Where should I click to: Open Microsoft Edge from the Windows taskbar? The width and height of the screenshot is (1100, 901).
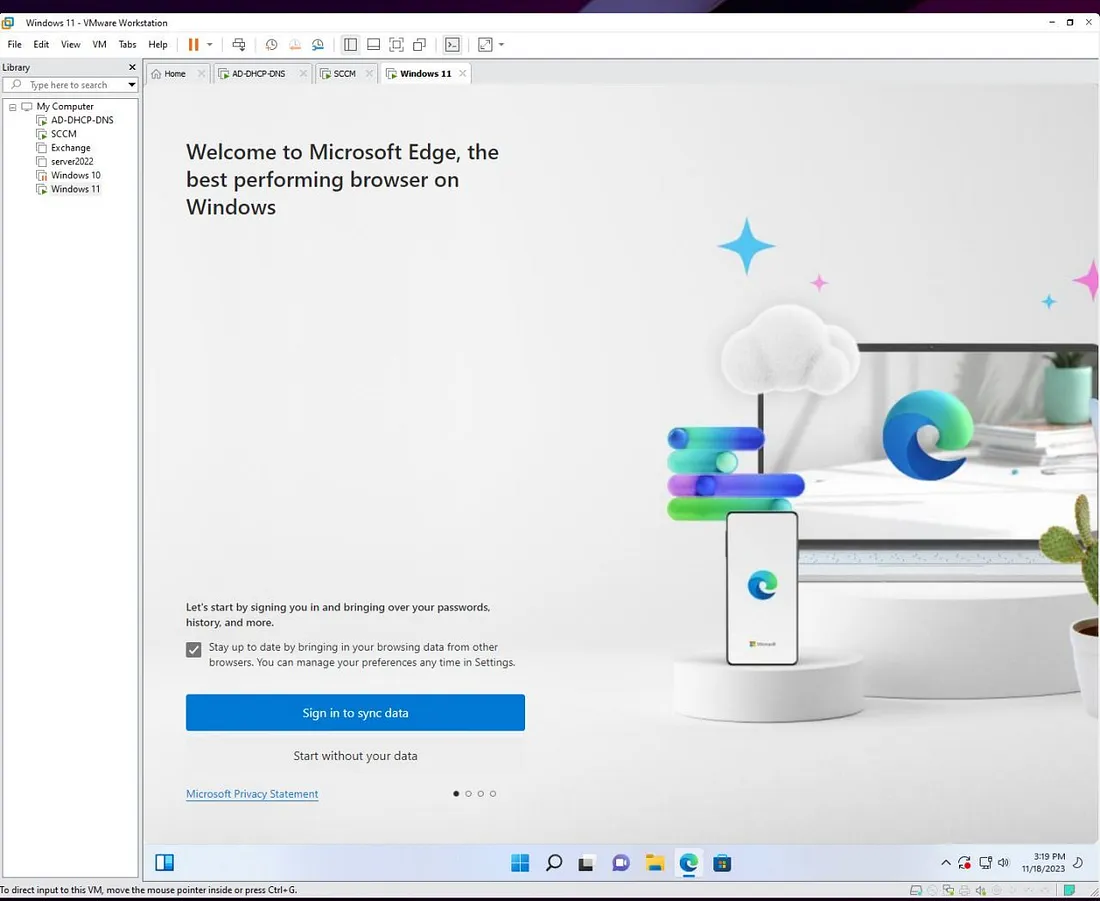[688, 862]
